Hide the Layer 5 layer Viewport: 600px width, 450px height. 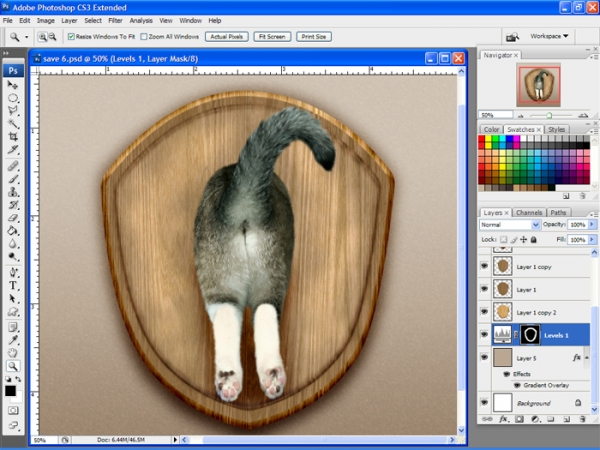tap(484, 357)
